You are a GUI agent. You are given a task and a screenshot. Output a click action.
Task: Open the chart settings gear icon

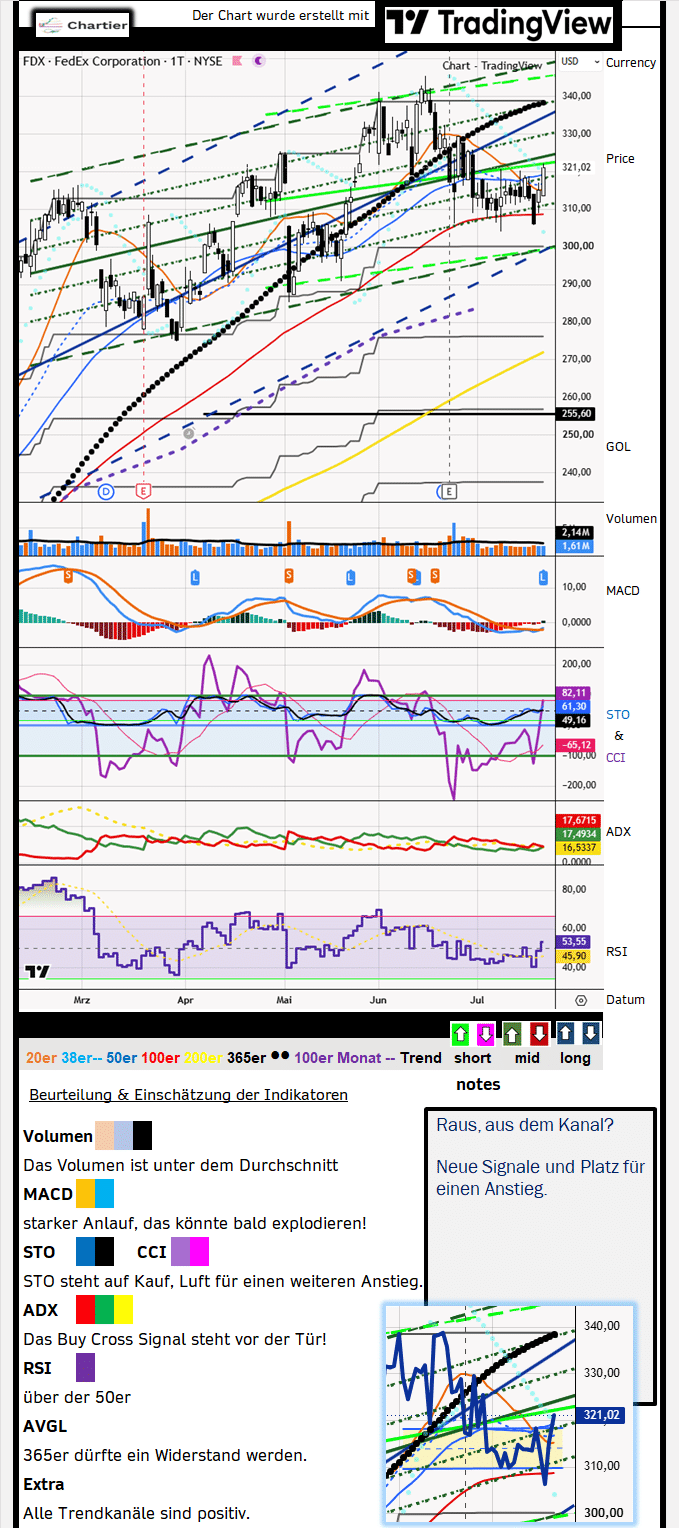click(x=580, y=1000)
